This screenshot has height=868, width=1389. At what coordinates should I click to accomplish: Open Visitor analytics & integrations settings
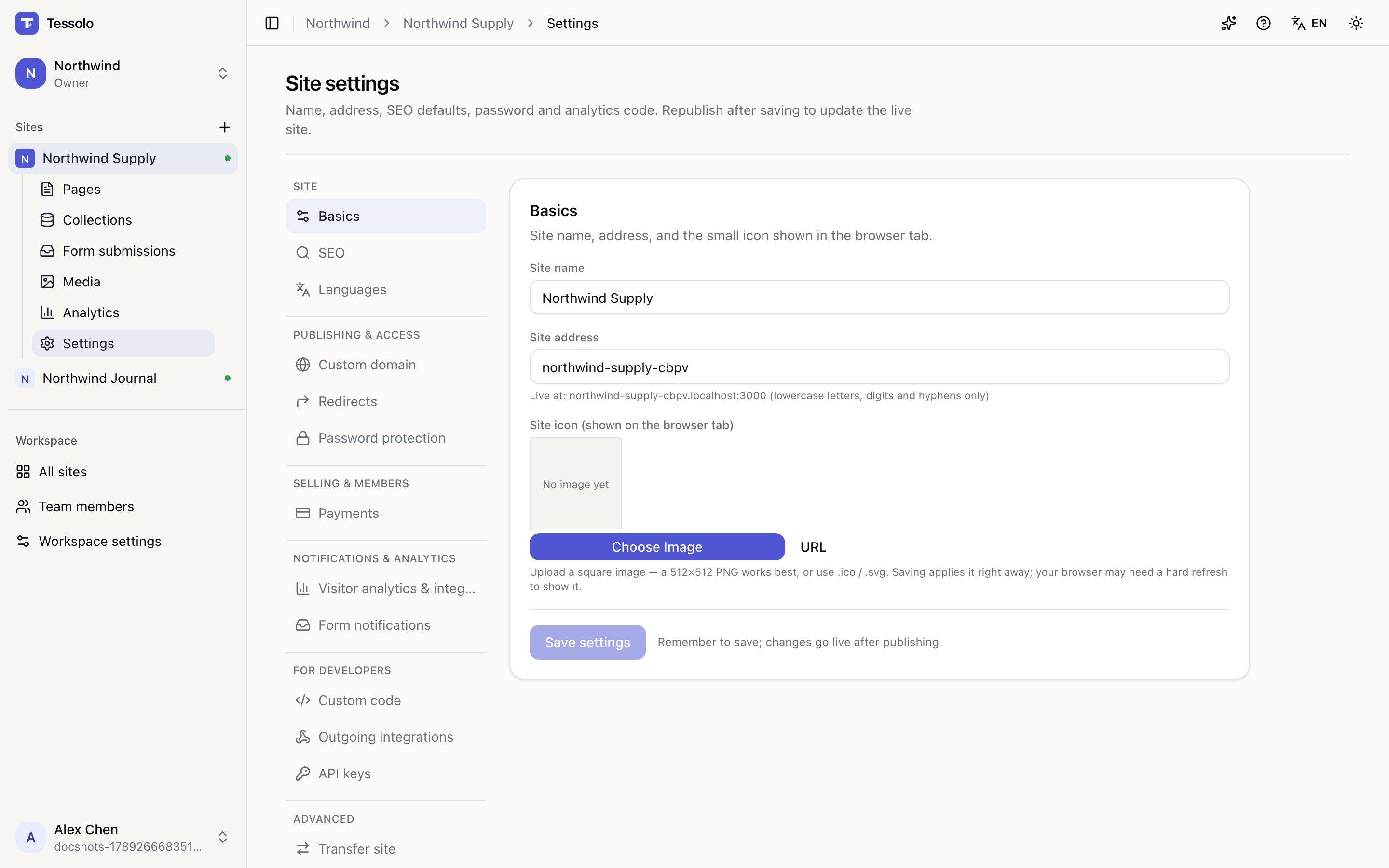coord(386,588)
